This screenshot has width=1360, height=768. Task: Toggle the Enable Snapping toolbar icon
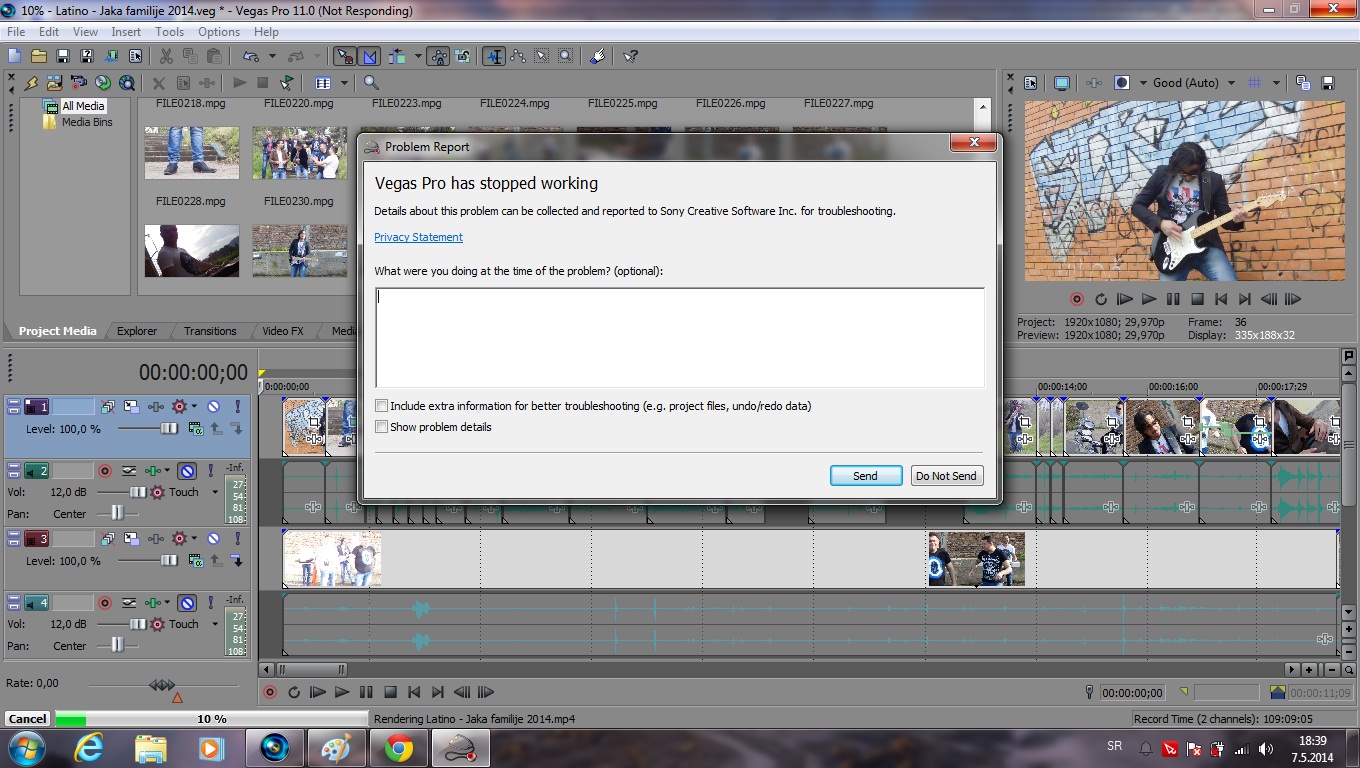(x=344, y=56)
